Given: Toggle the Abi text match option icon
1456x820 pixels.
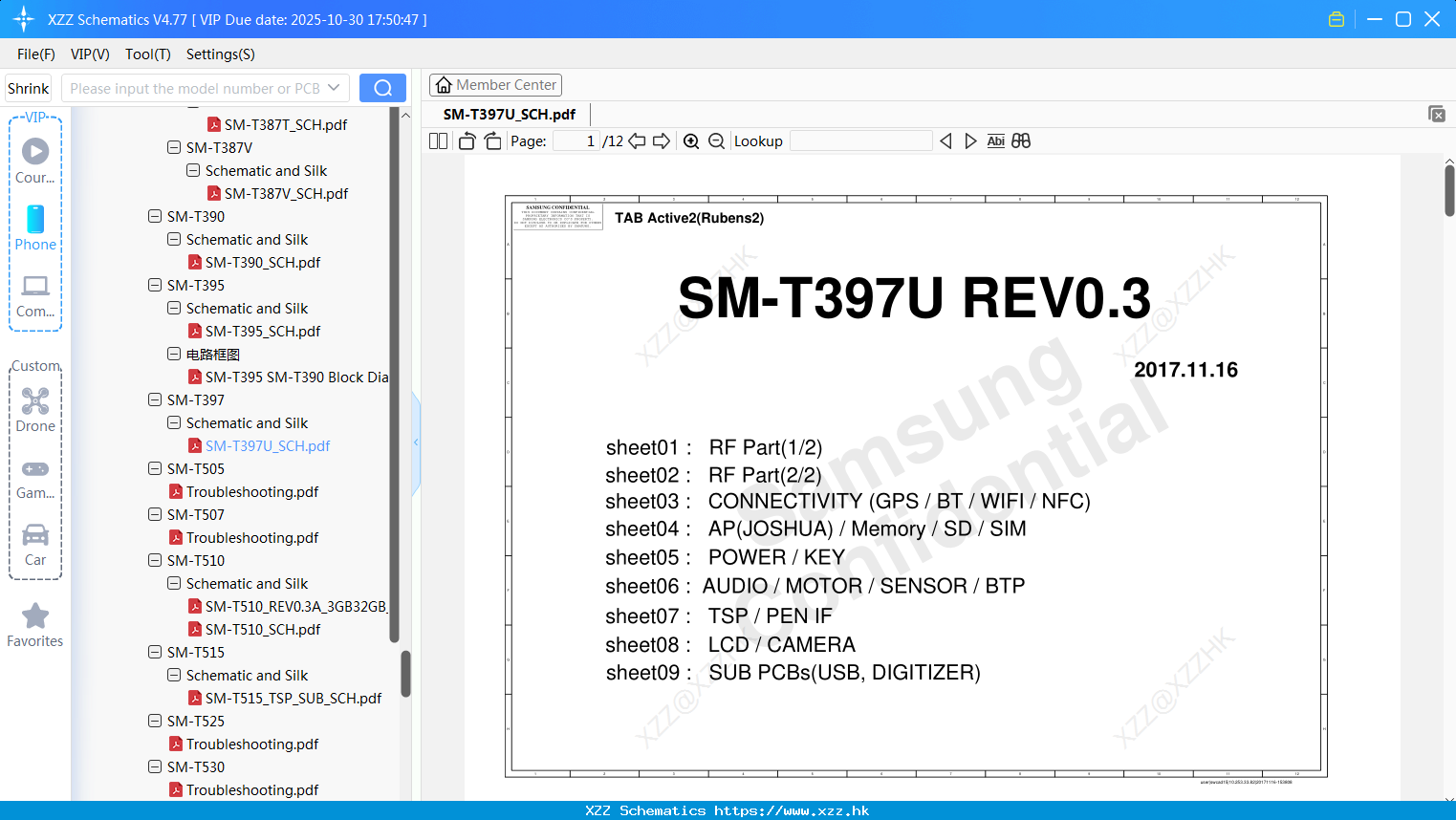Looking at the screenshot, I should tap(995, 140).
